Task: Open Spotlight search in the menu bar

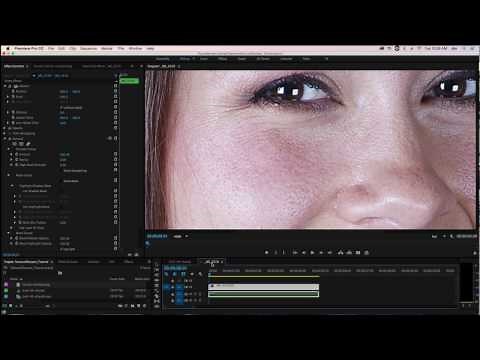Action: point(464,49)
